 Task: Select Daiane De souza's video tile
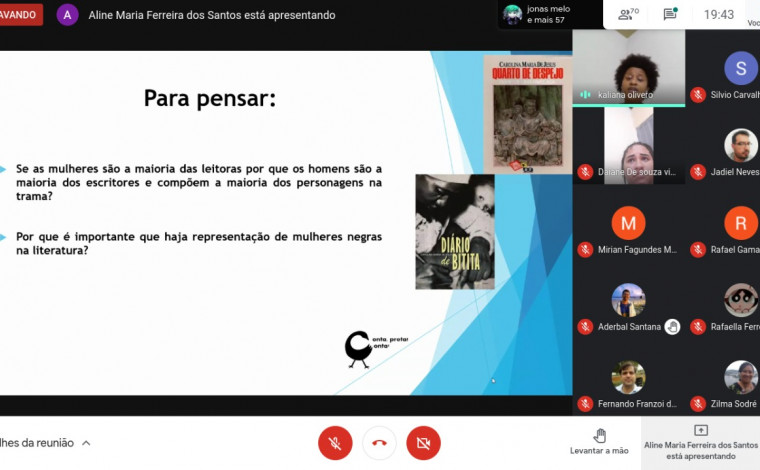tap(628, 145)
